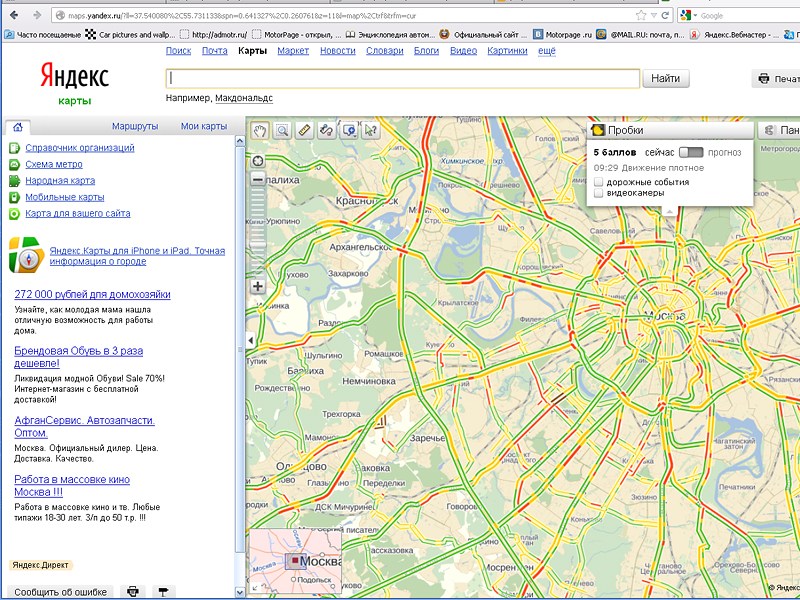Open the Новости service link

pos(337,51)
